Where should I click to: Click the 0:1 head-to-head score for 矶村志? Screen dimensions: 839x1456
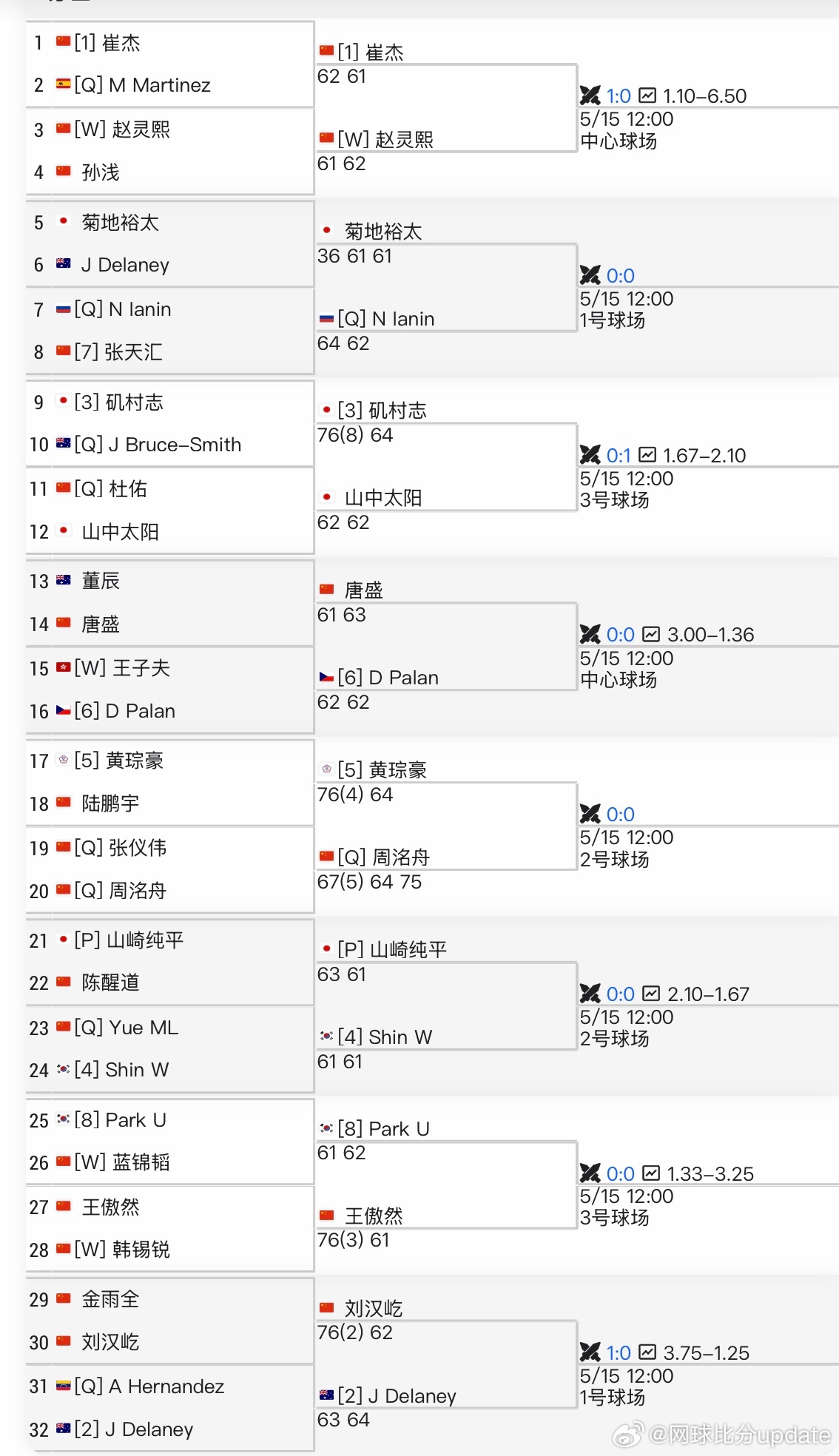[x=619, y=455]
